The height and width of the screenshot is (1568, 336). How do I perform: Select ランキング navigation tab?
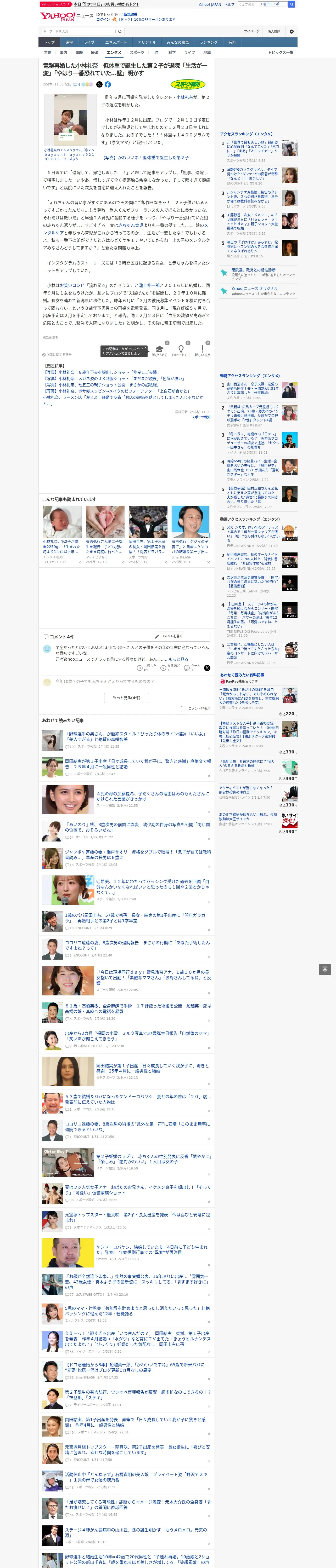(209, 42)
